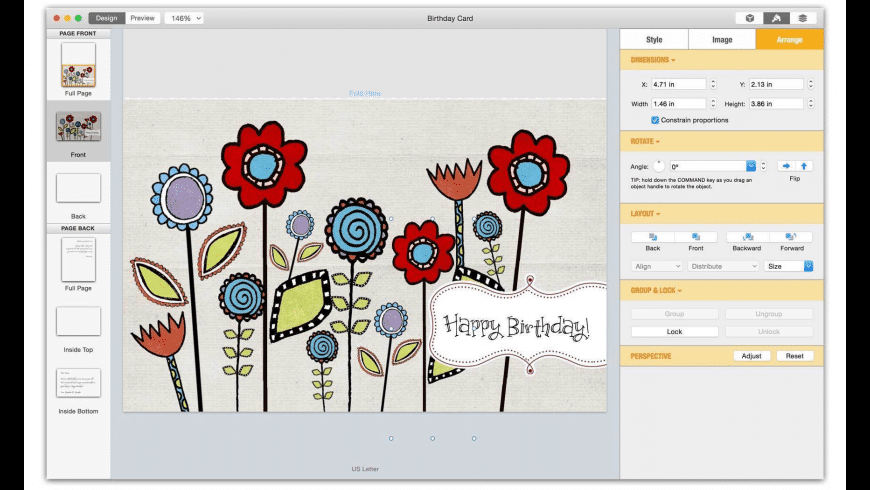The height and width of the screenshot is (490, 870).
Task: Select Page Front Full Page thumbnail
Action: tap(78, 65)
